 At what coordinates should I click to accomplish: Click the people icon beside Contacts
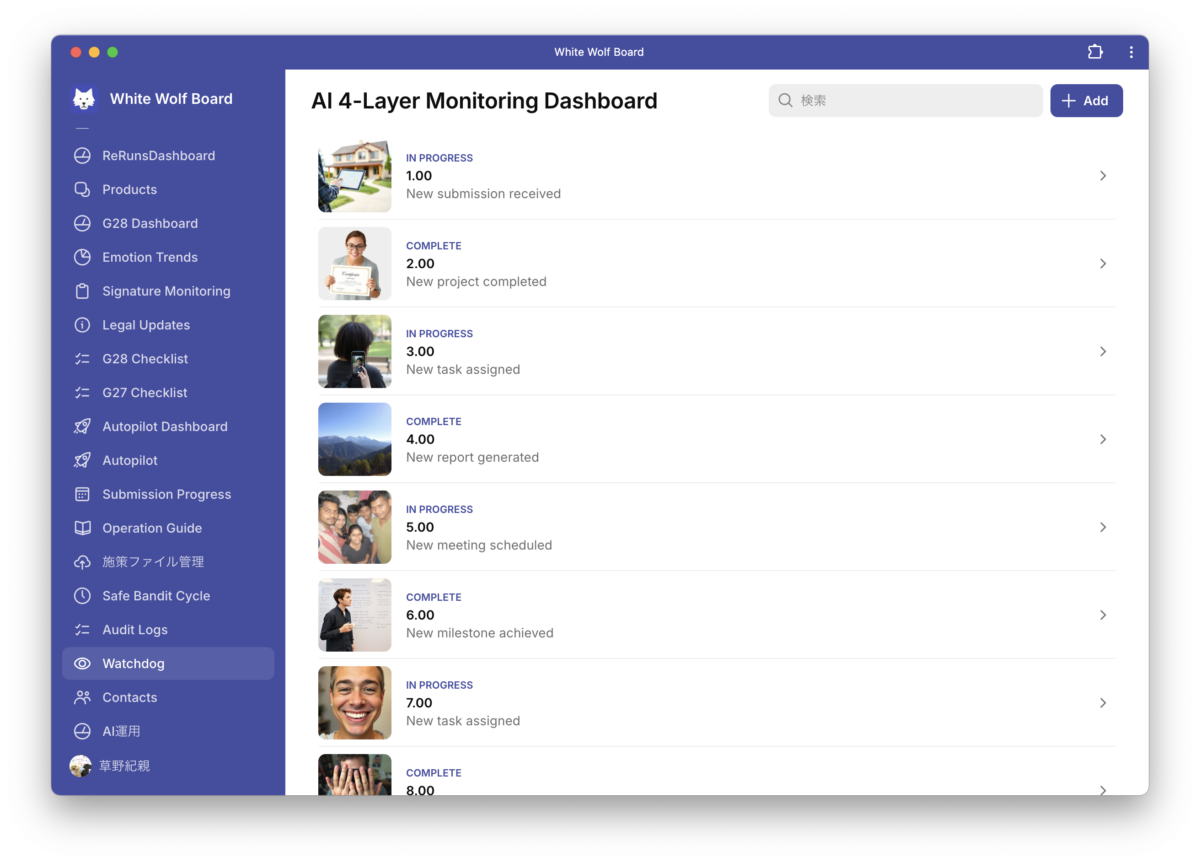[x=83, y=698]
